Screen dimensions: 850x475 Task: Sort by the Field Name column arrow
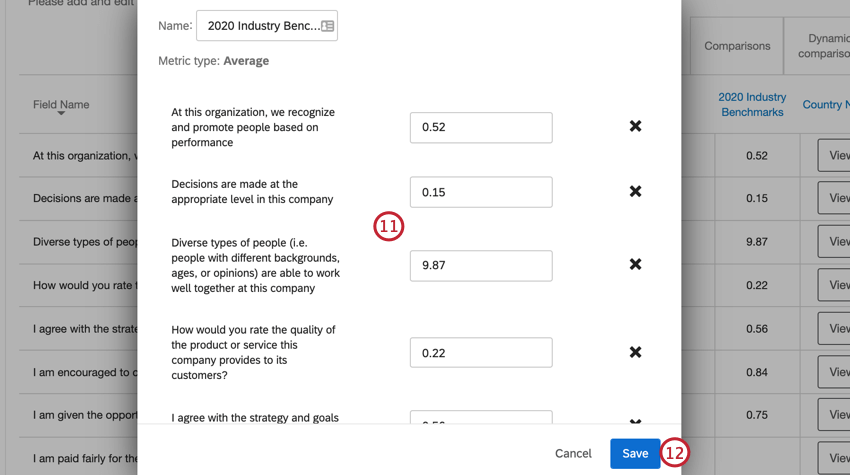[x=61, y=113]
